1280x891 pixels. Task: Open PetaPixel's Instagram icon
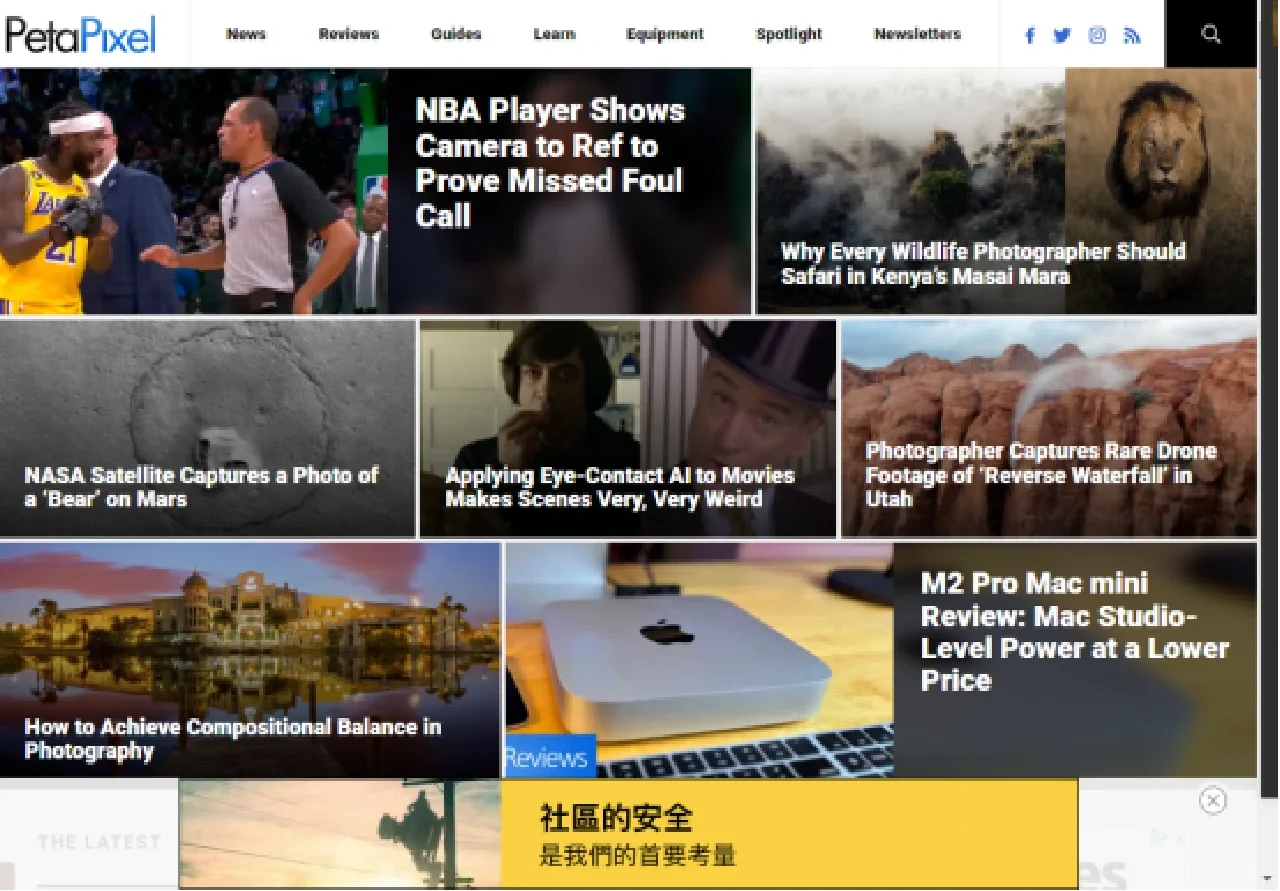pyautogui.click(x=1097, y=35)
